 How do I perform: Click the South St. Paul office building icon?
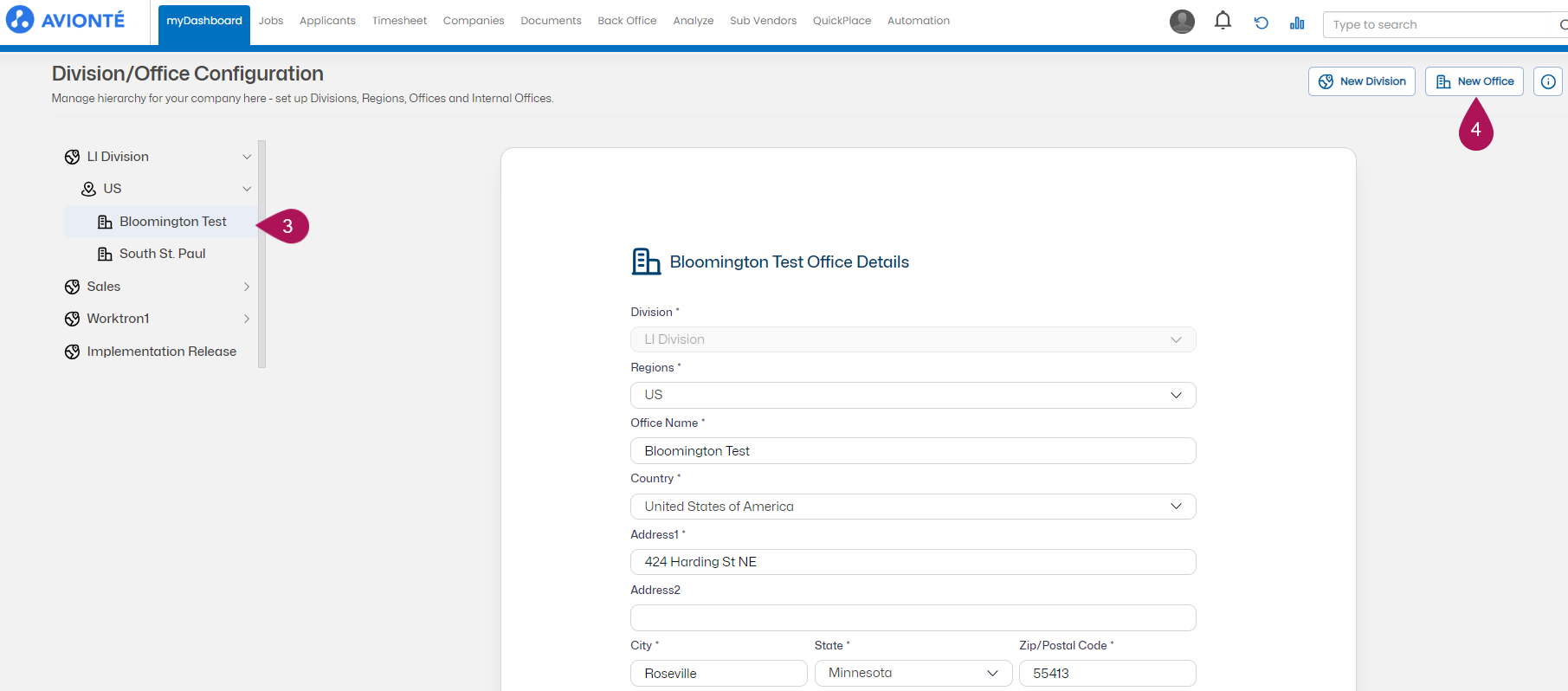point(105,254)
